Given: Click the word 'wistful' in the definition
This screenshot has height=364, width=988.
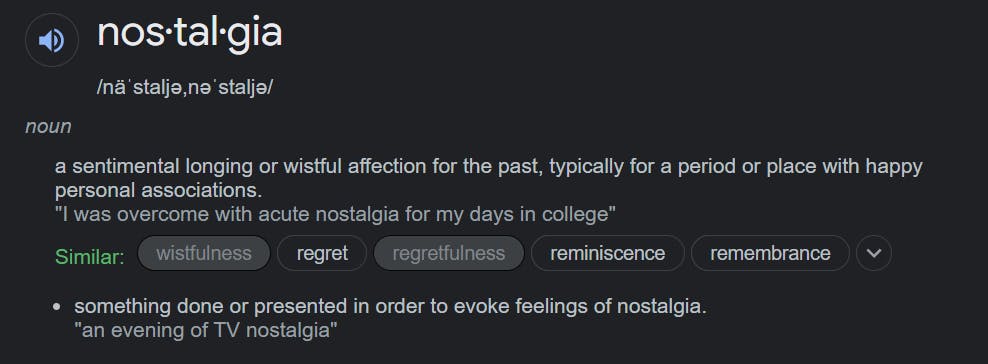Looking at the screenshot, I should coord(313,166).
